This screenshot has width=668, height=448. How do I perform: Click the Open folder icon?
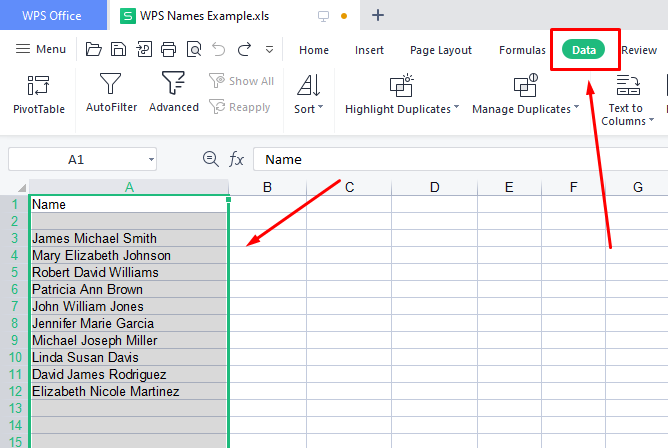[94, 49]
